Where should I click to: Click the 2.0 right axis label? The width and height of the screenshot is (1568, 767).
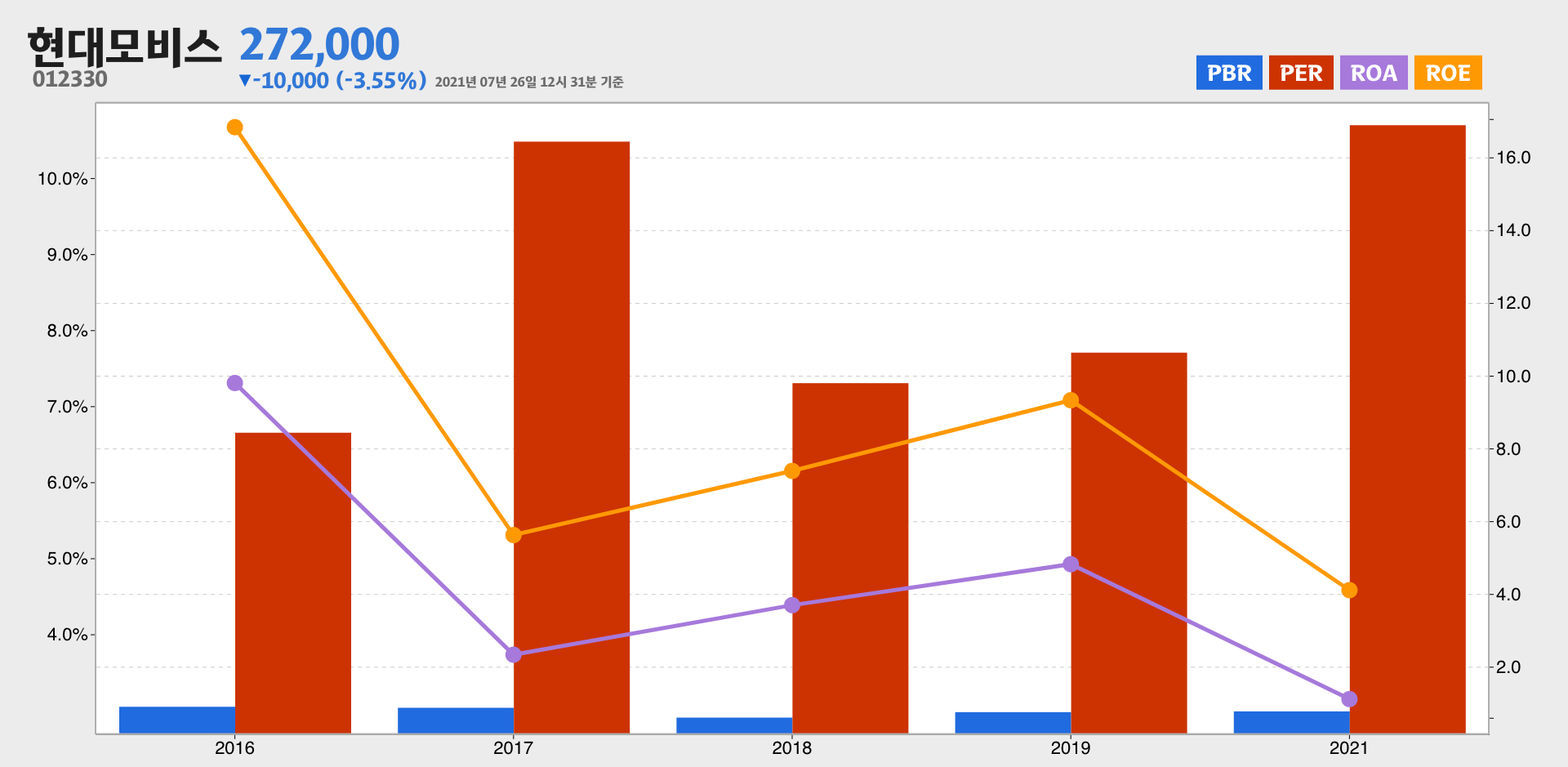(1508, 667)
